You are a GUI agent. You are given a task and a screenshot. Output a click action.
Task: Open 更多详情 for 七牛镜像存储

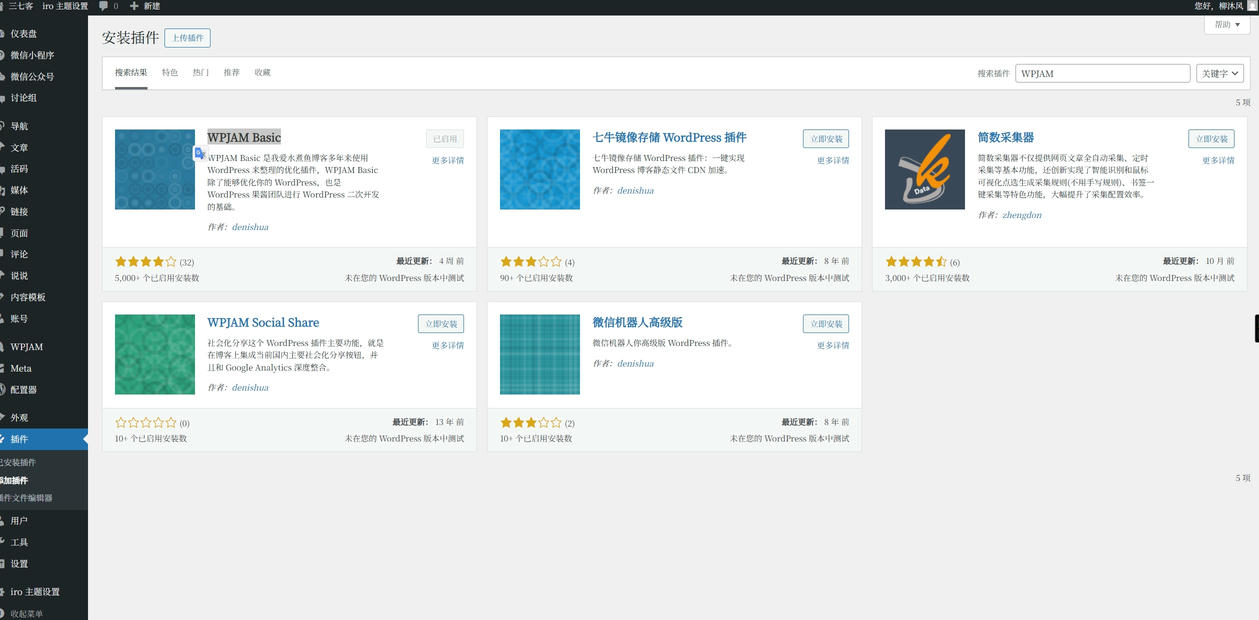pyautogui.click(x=833, y=160)
